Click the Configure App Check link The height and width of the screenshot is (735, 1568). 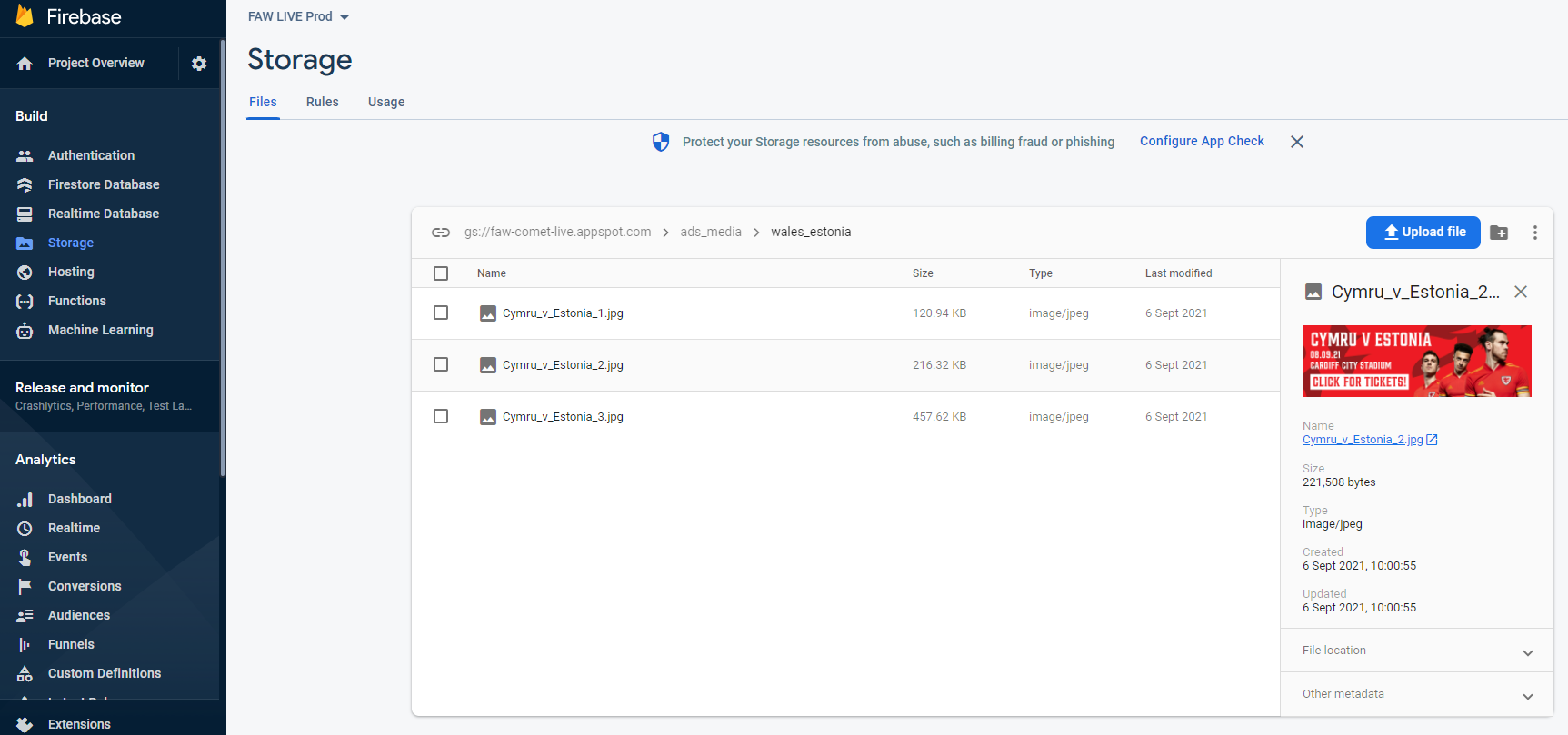(x=1202, y=141)
